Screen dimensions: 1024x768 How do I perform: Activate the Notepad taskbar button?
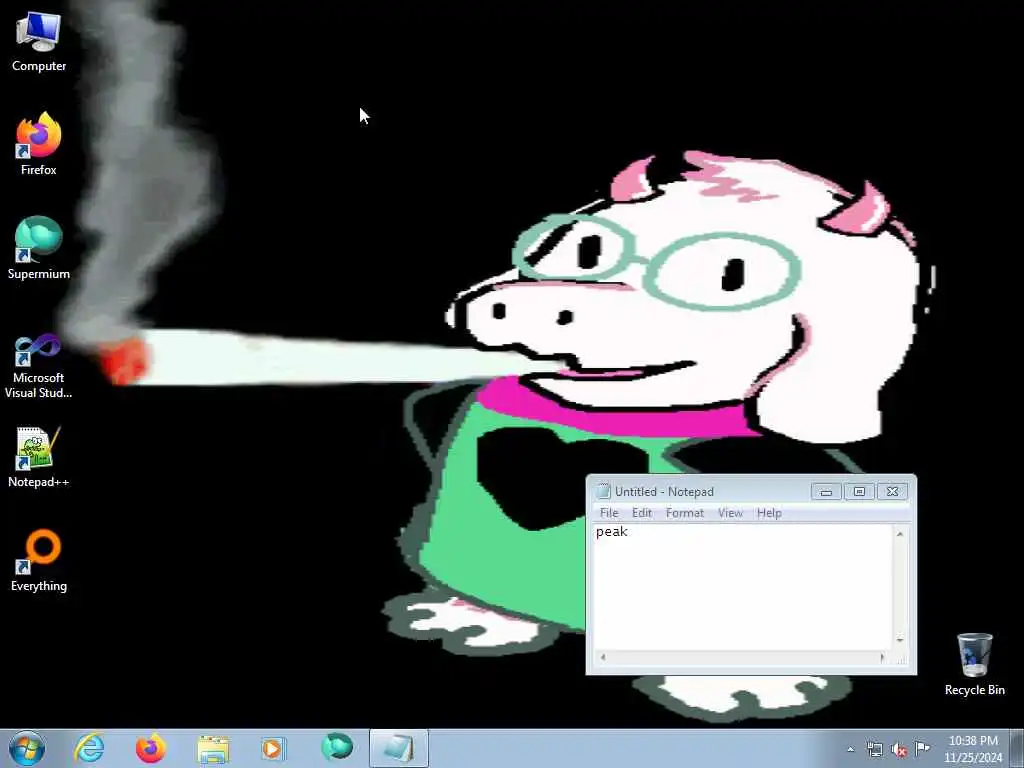398,748
